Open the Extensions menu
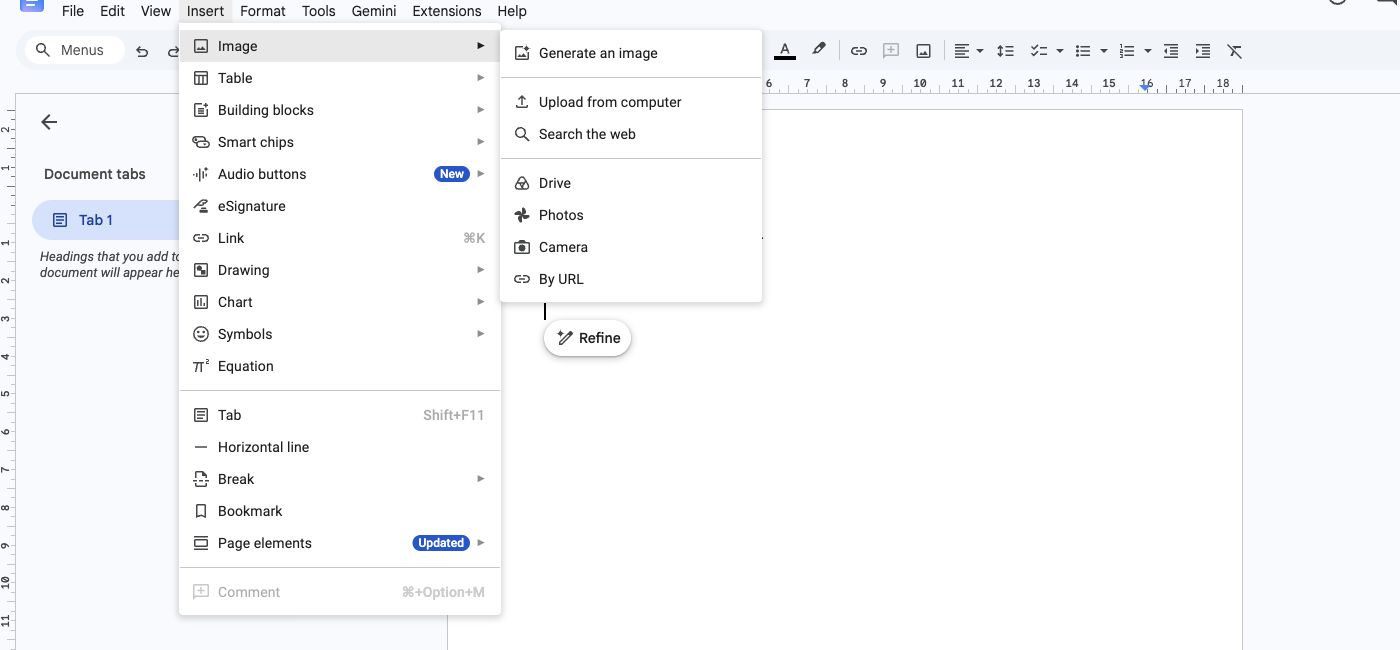 pos(447,11)
